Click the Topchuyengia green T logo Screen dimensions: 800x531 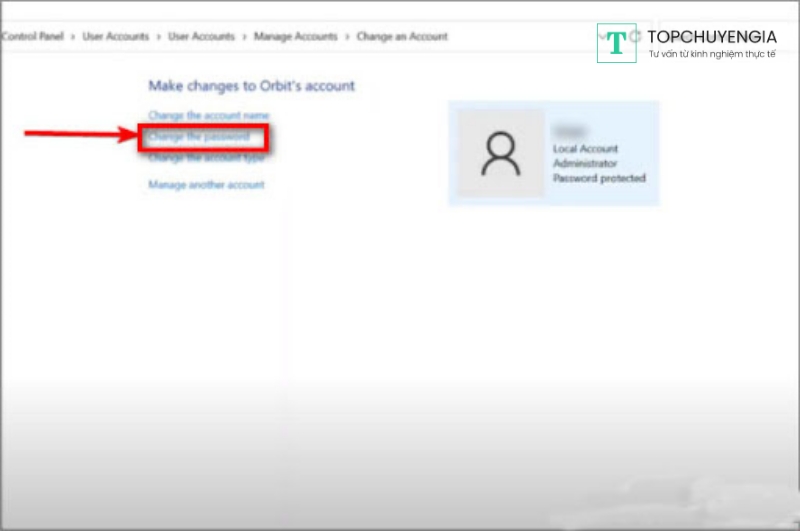pyautogui.click(x=617, y=43)
